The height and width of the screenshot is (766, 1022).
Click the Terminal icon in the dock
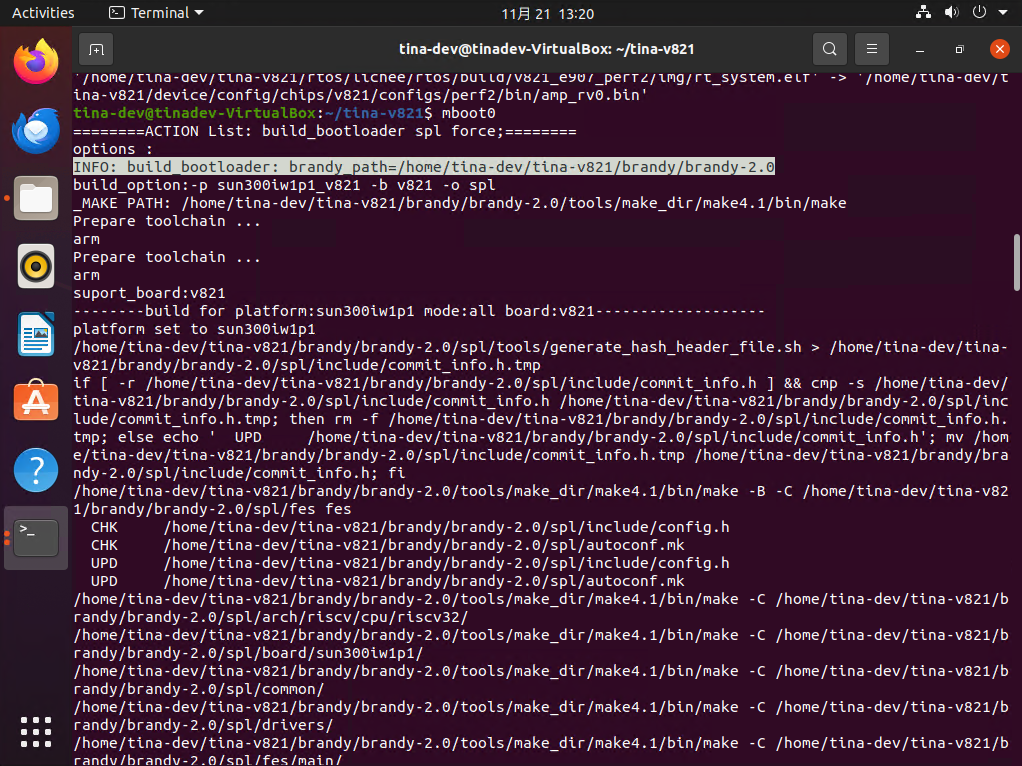pyautogui.click(x=36, y=538)
